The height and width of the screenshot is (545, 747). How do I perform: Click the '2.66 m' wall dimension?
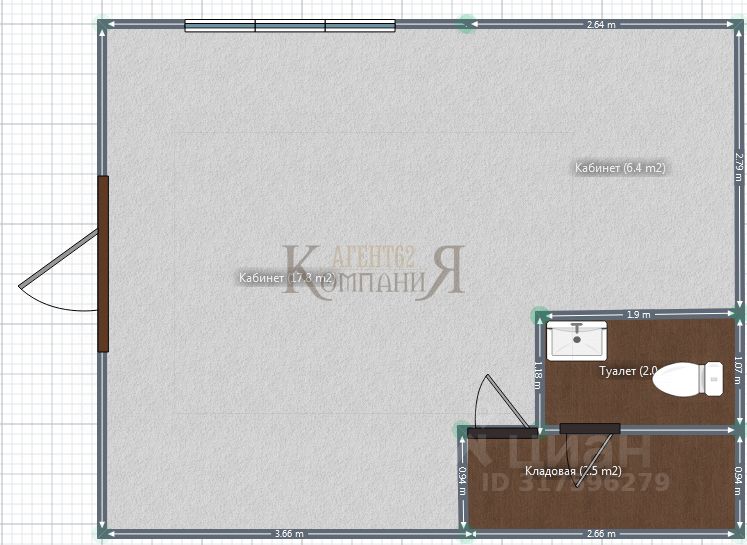[x=601, y=534]
